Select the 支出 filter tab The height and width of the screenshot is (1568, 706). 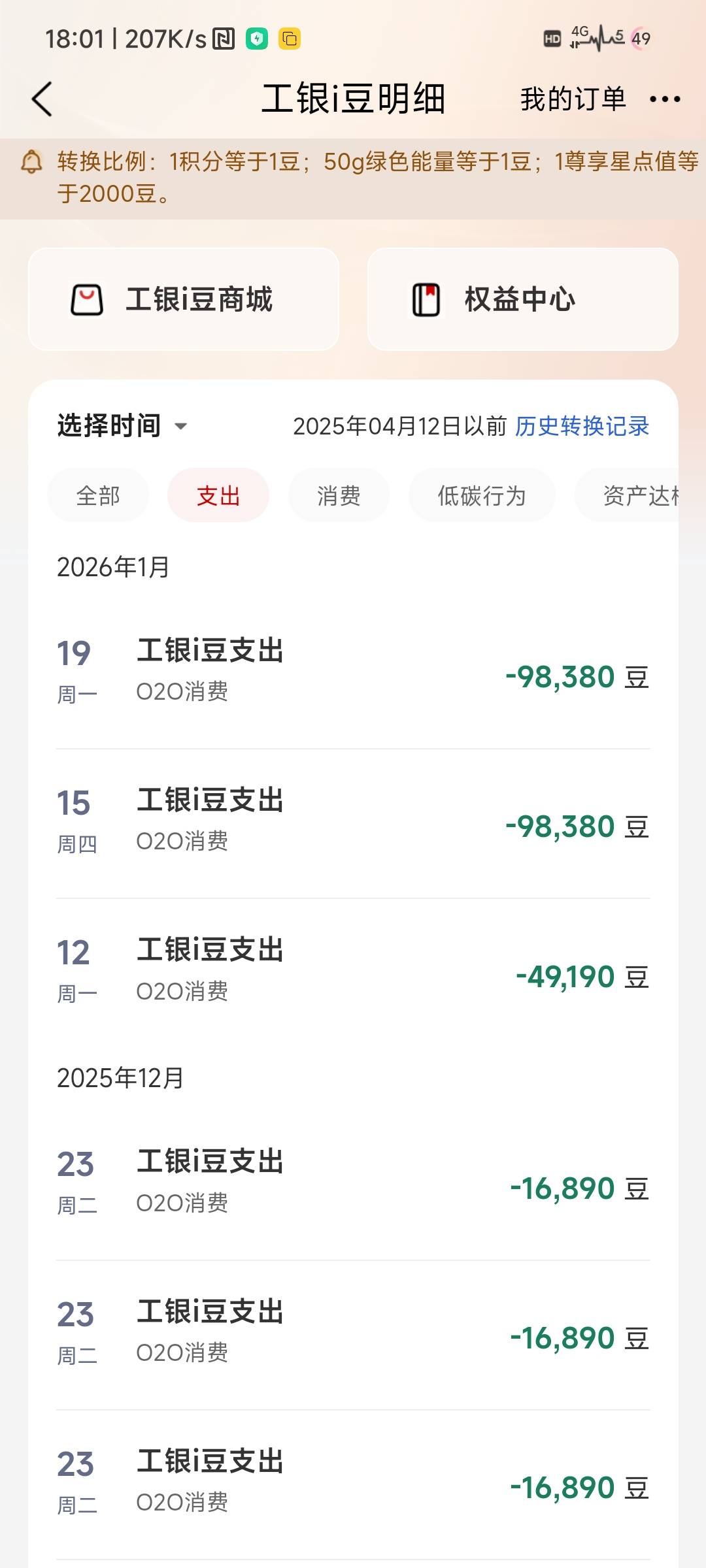218,496
